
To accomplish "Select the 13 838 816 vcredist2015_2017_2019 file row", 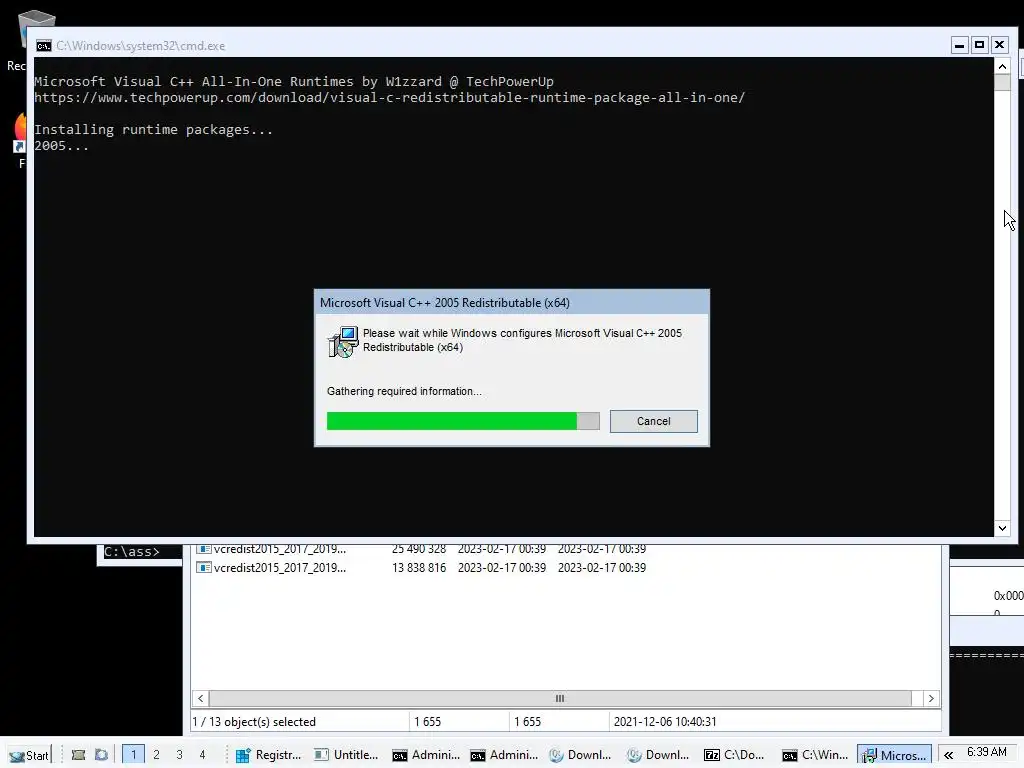I will (x=421, y=568).
